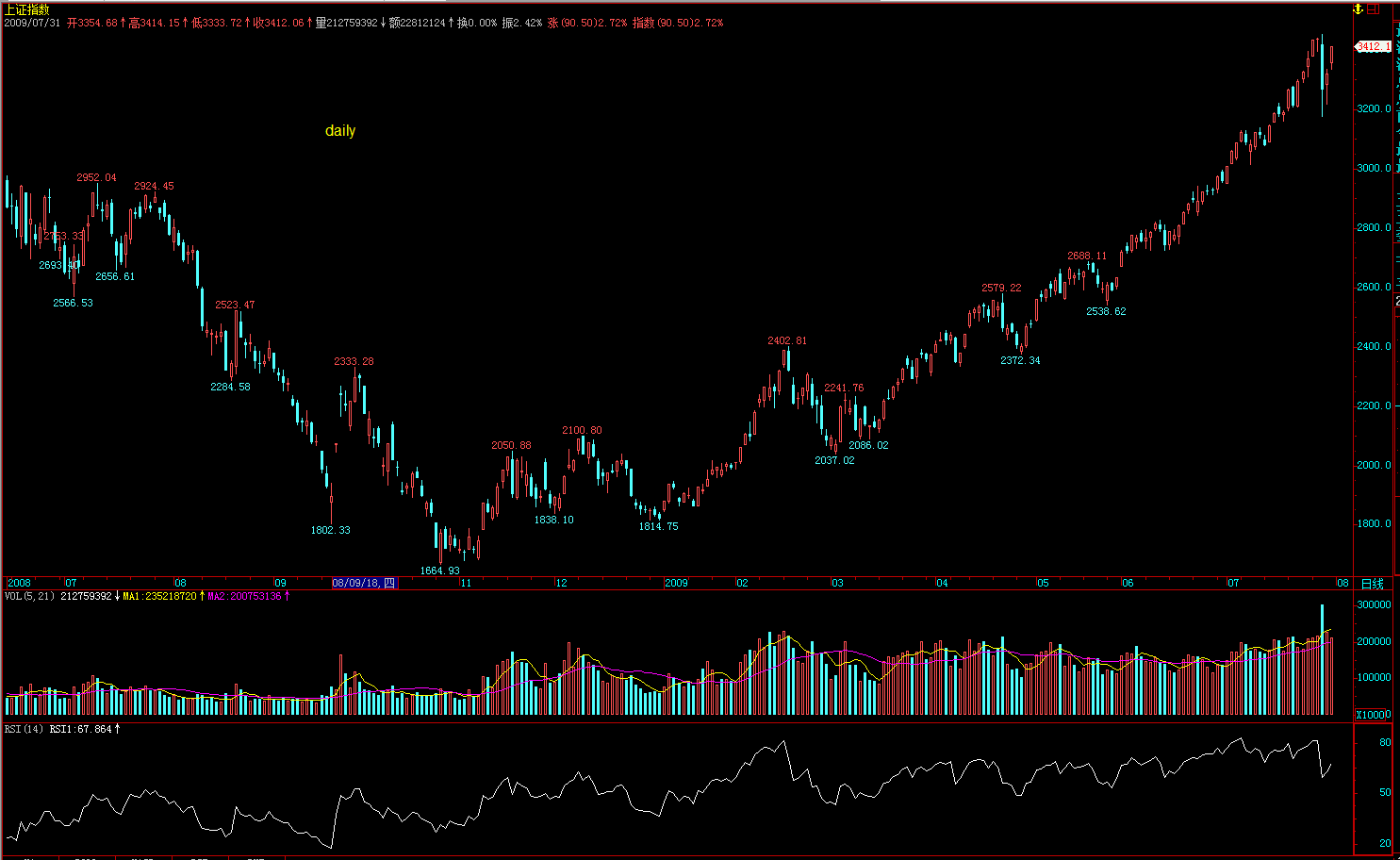Click the 3412.1 current price tag
Screen dimensions: 1400x860
pyautogui.click(x=1373, y=46)
